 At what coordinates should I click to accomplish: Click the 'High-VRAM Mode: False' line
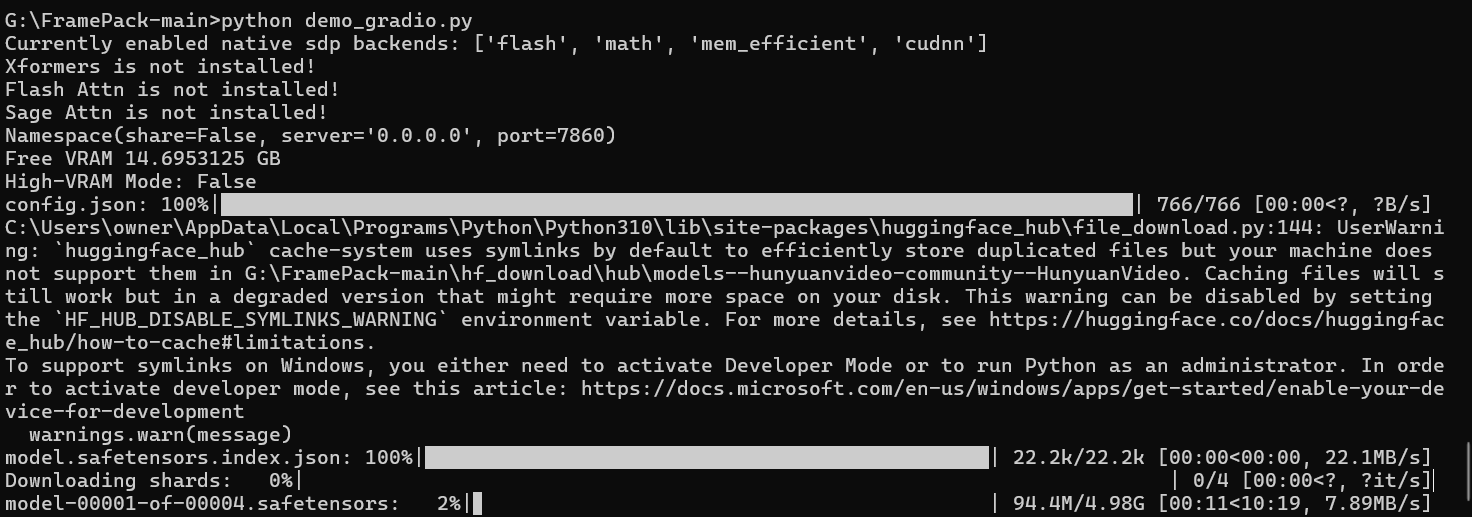tap(131, 182)
